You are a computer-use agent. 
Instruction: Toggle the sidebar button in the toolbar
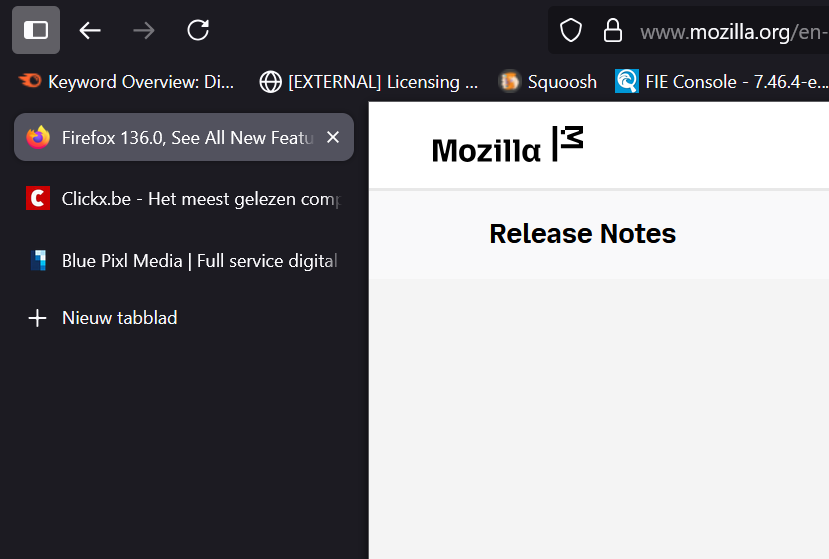(x=36, y=30)
